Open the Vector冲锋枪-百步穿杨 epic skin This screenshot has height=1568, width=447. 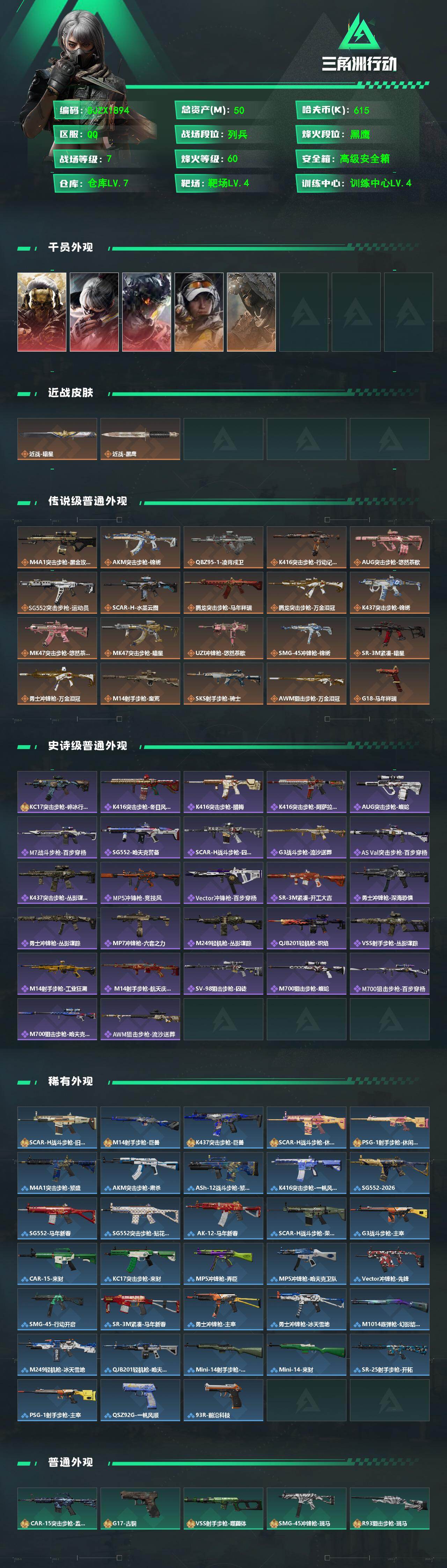point(223,883)
